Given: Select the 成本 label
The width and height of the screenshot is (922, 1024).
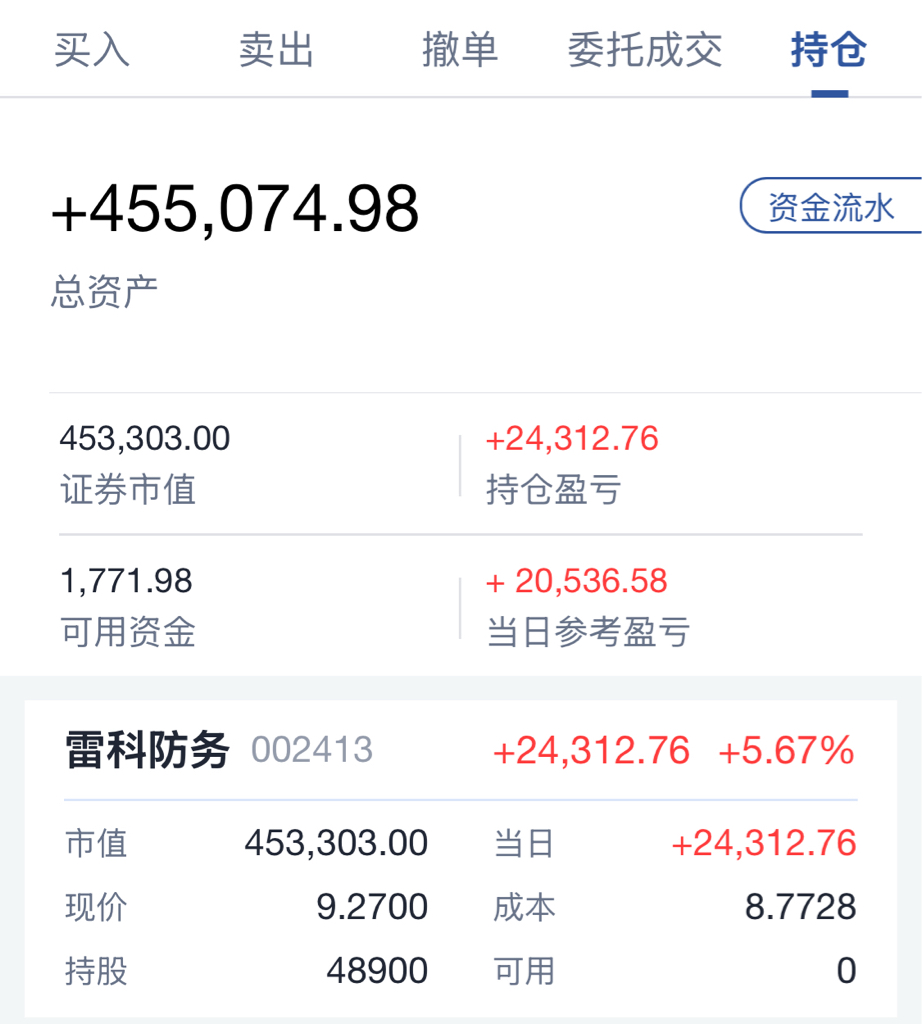Looking at the screenshot, I should (x=524, y=907).
